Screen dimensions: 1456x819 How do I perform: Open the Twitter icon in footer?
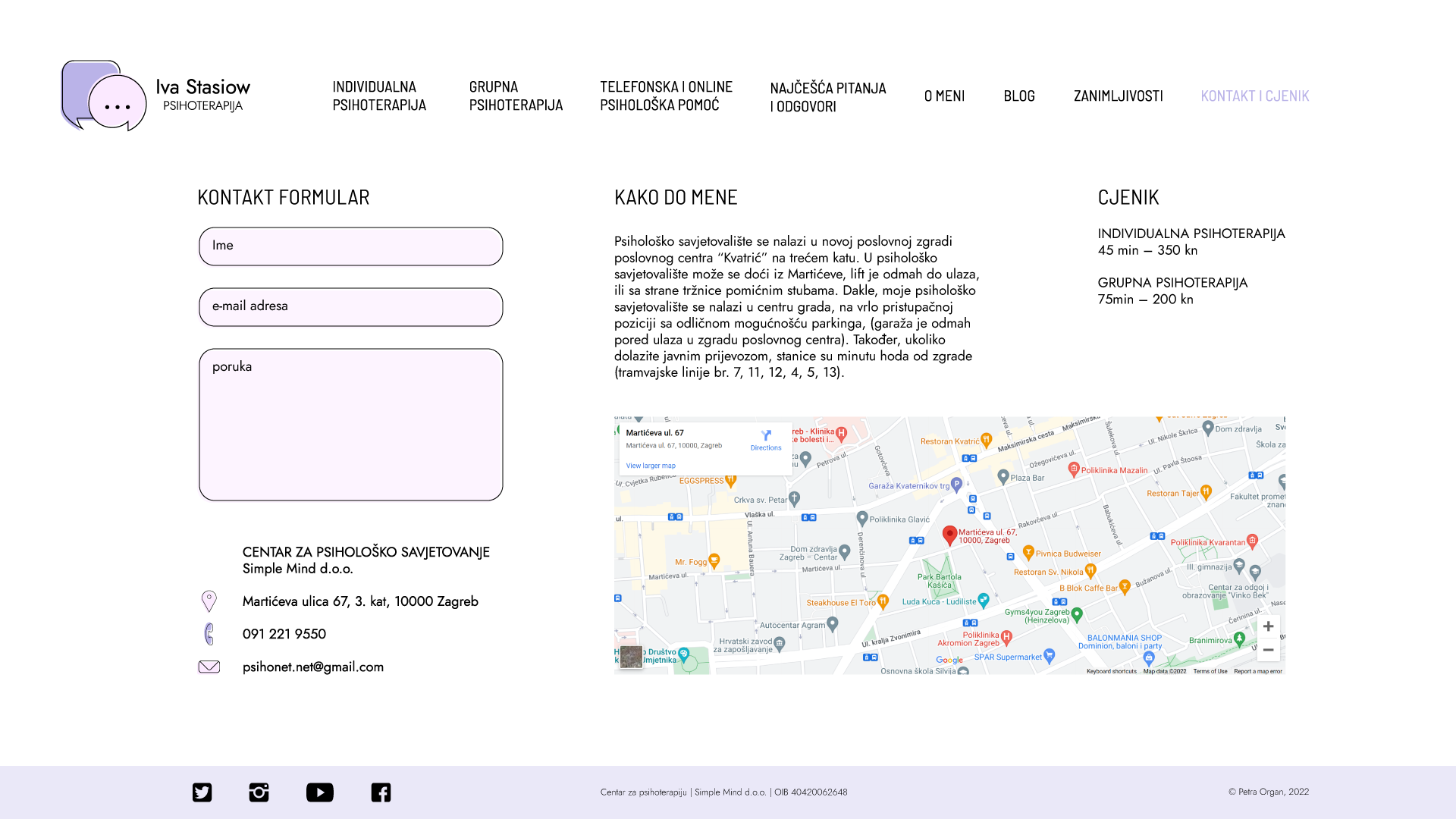[202, 792]
